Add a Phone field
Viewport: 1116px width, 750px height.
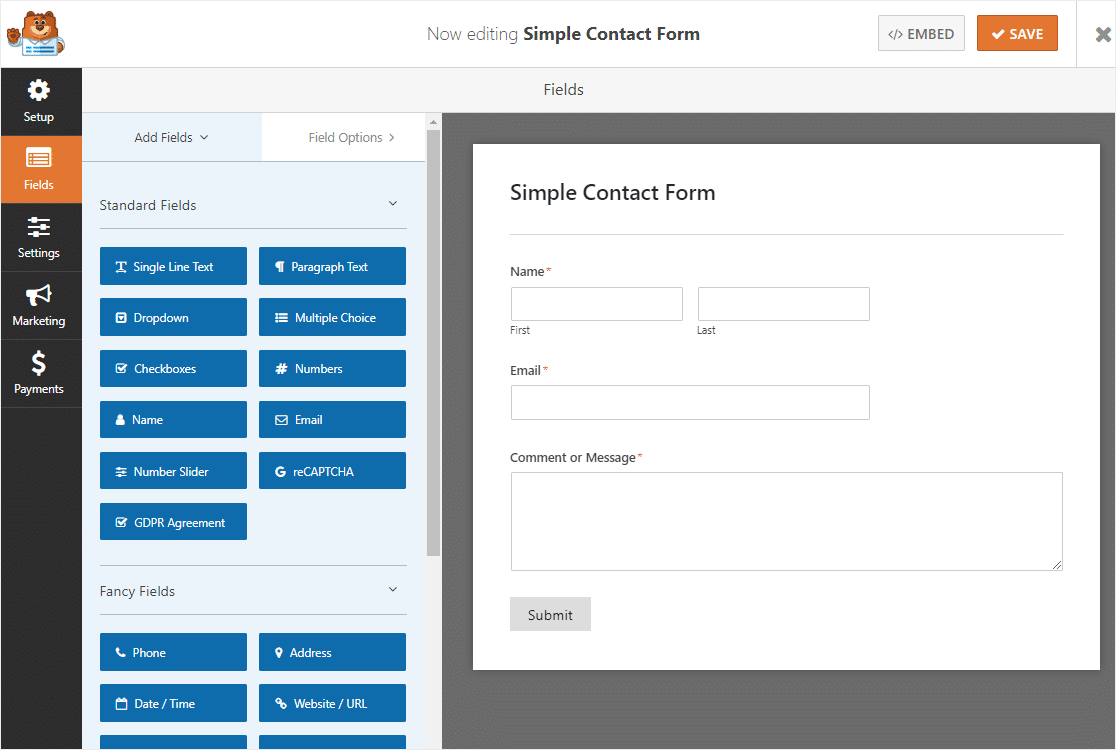173,653
